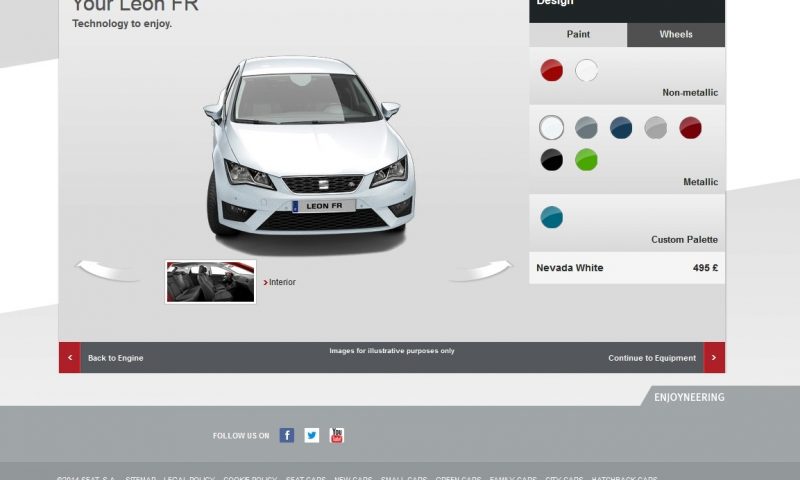Open the SEAT Twitter page icon
This screenshot has height=480, width=800.
click(312, 435)
